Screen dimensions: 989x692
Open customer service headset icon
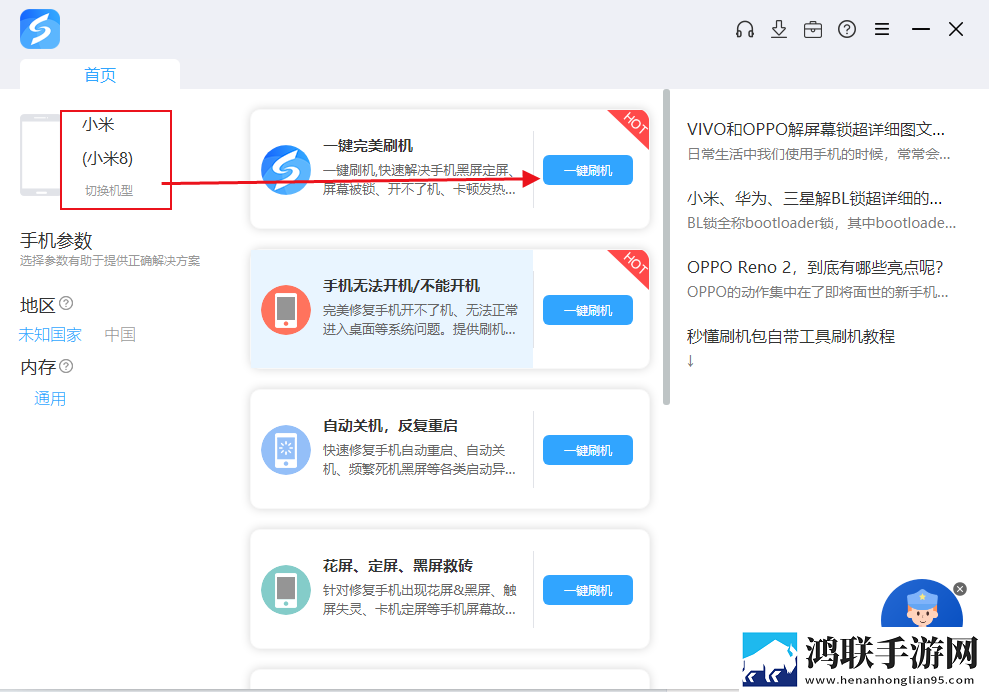click(x=745, y=29)
